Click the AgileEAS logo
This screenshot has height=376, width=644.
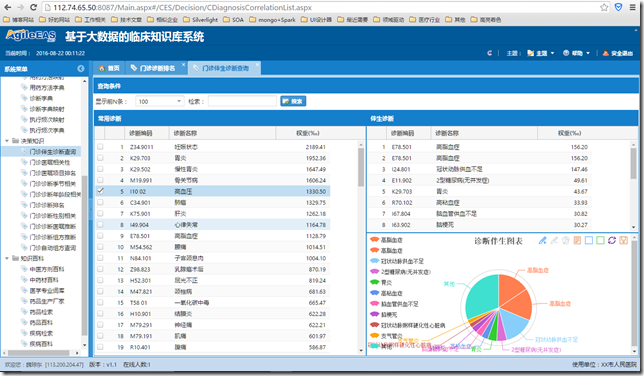(31, 36)
